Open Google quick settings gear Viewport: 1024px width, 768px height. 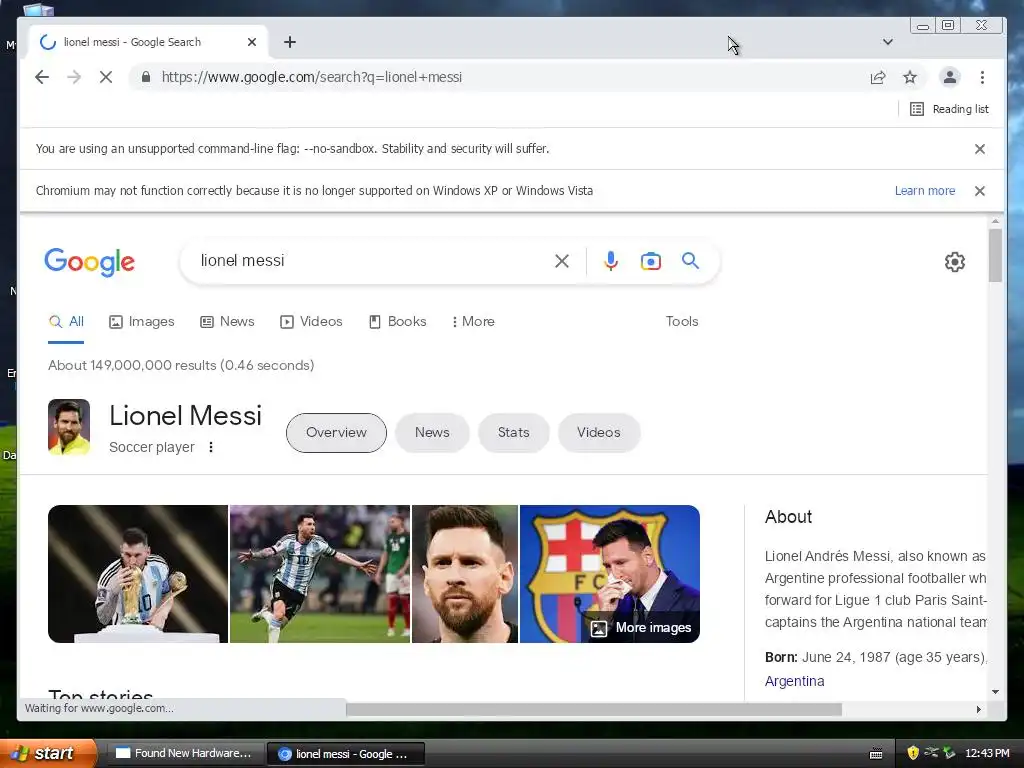click(x=955, y=262)
